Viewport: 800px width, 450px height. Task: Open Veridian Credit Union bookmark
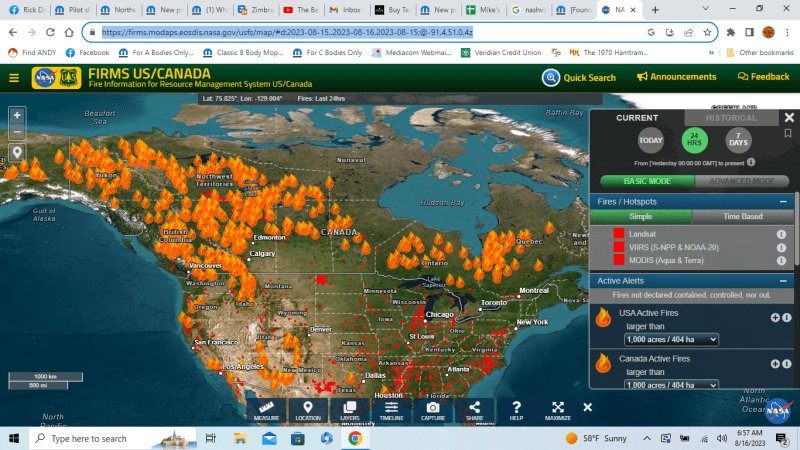pos(501,53)
